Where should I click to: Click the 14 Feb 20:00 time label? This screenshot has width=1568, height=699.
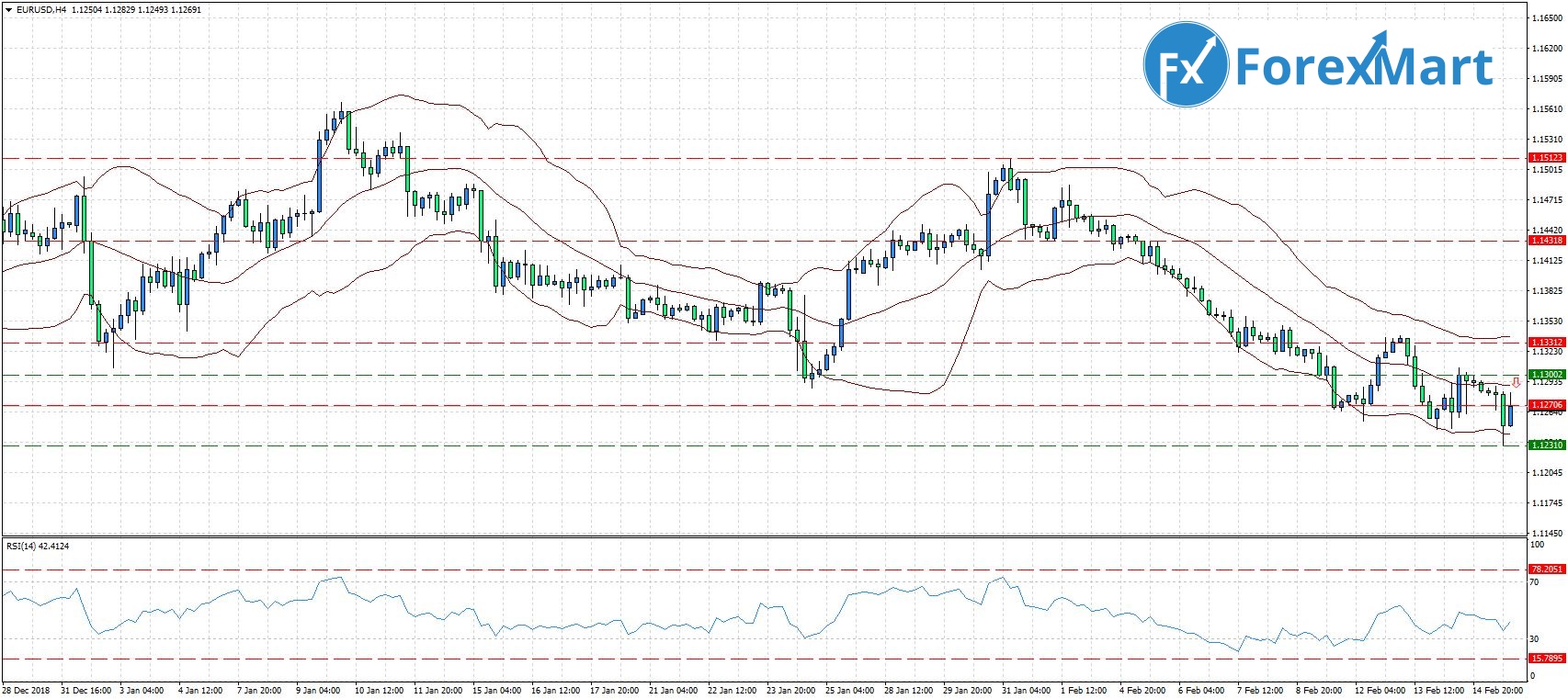(x=1496, y=691)
